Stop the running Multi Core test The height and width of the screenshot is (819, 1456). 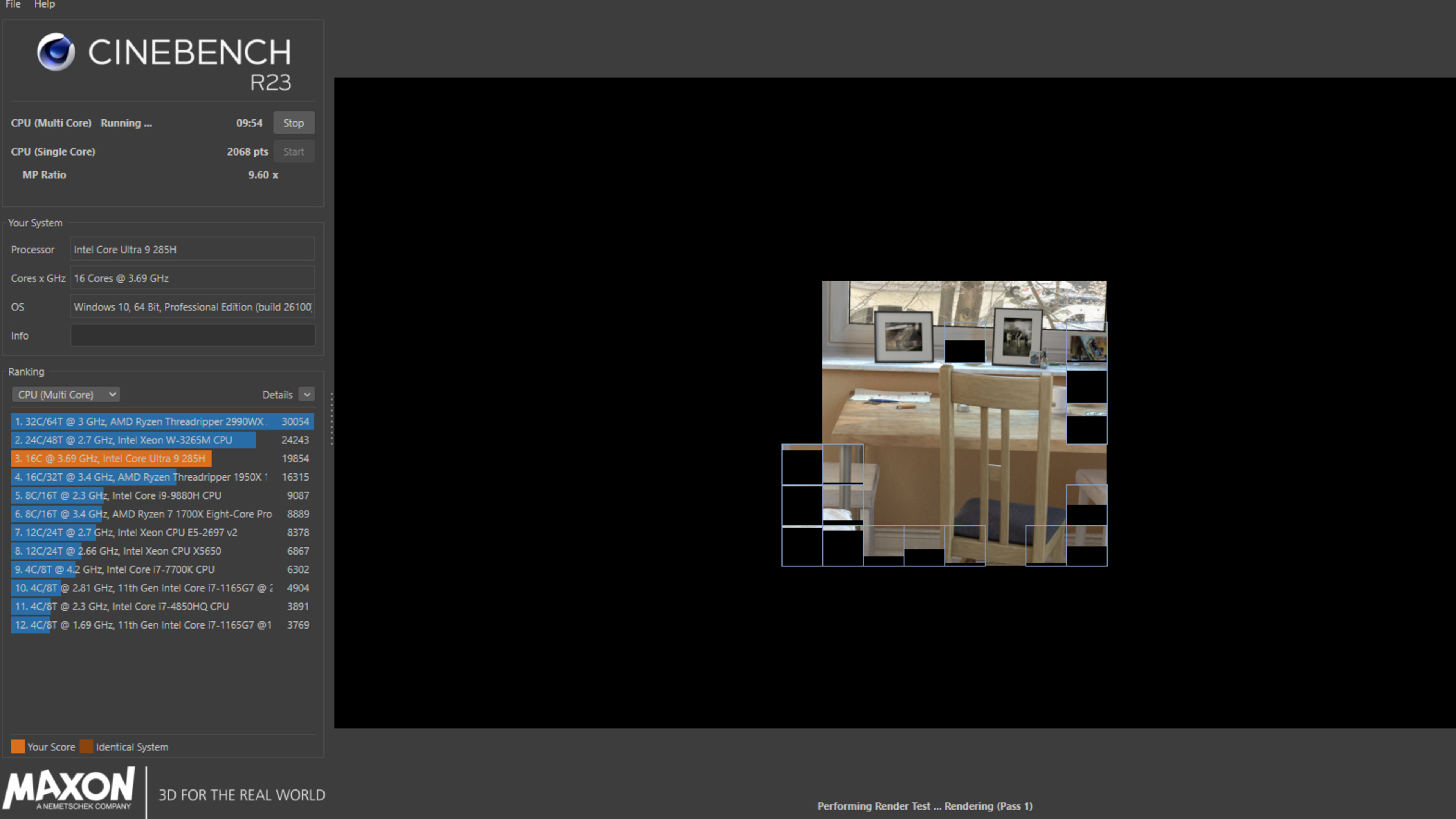pos(294,123)
